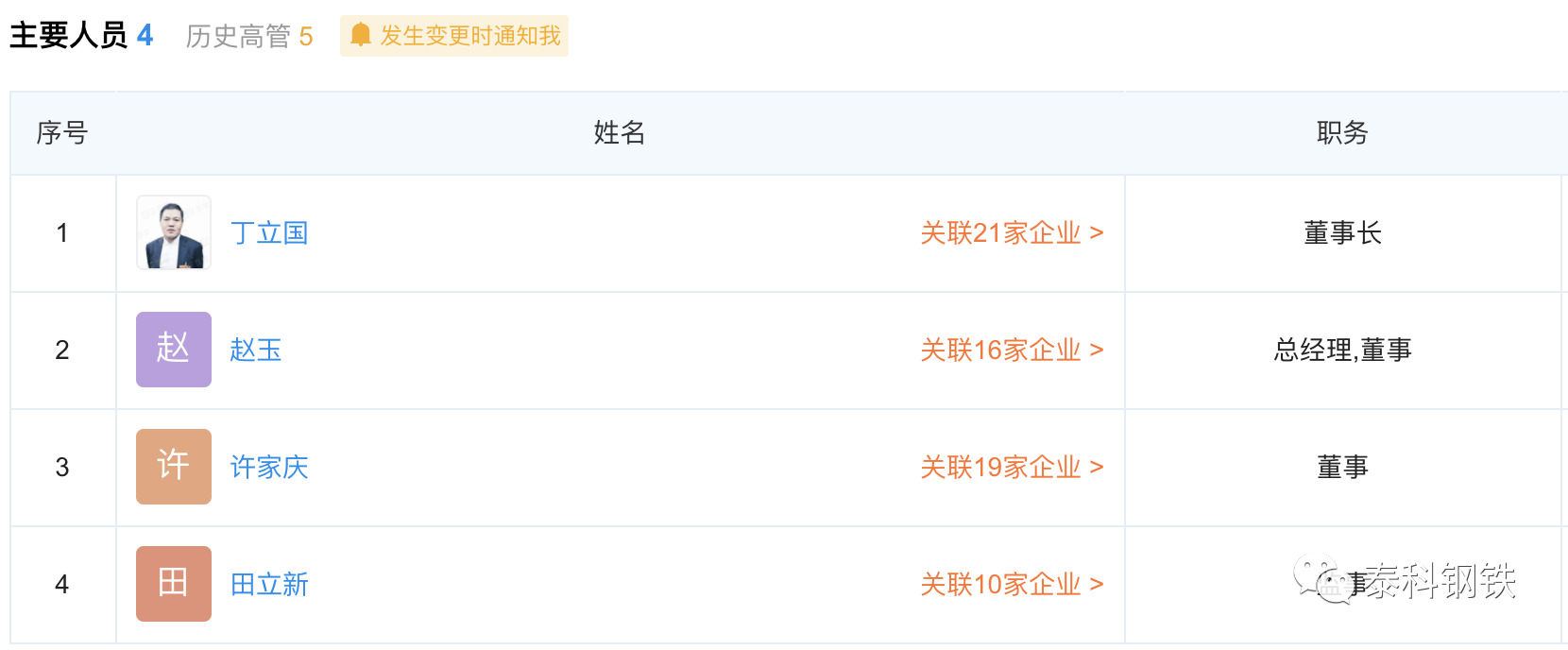
Task: Expand 关联21家企业 for 丁立国
Action: pyautogui.click(x=1012, y=233)
